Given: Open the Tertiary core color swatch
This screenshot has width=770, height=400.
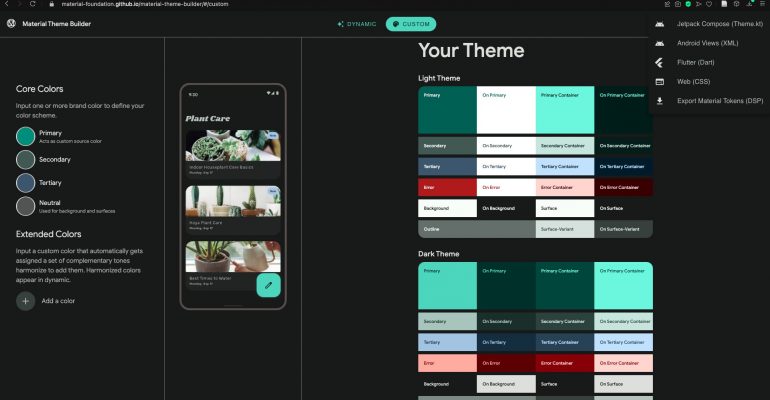Looking at the screenshot, I should [x=26, y=183].
